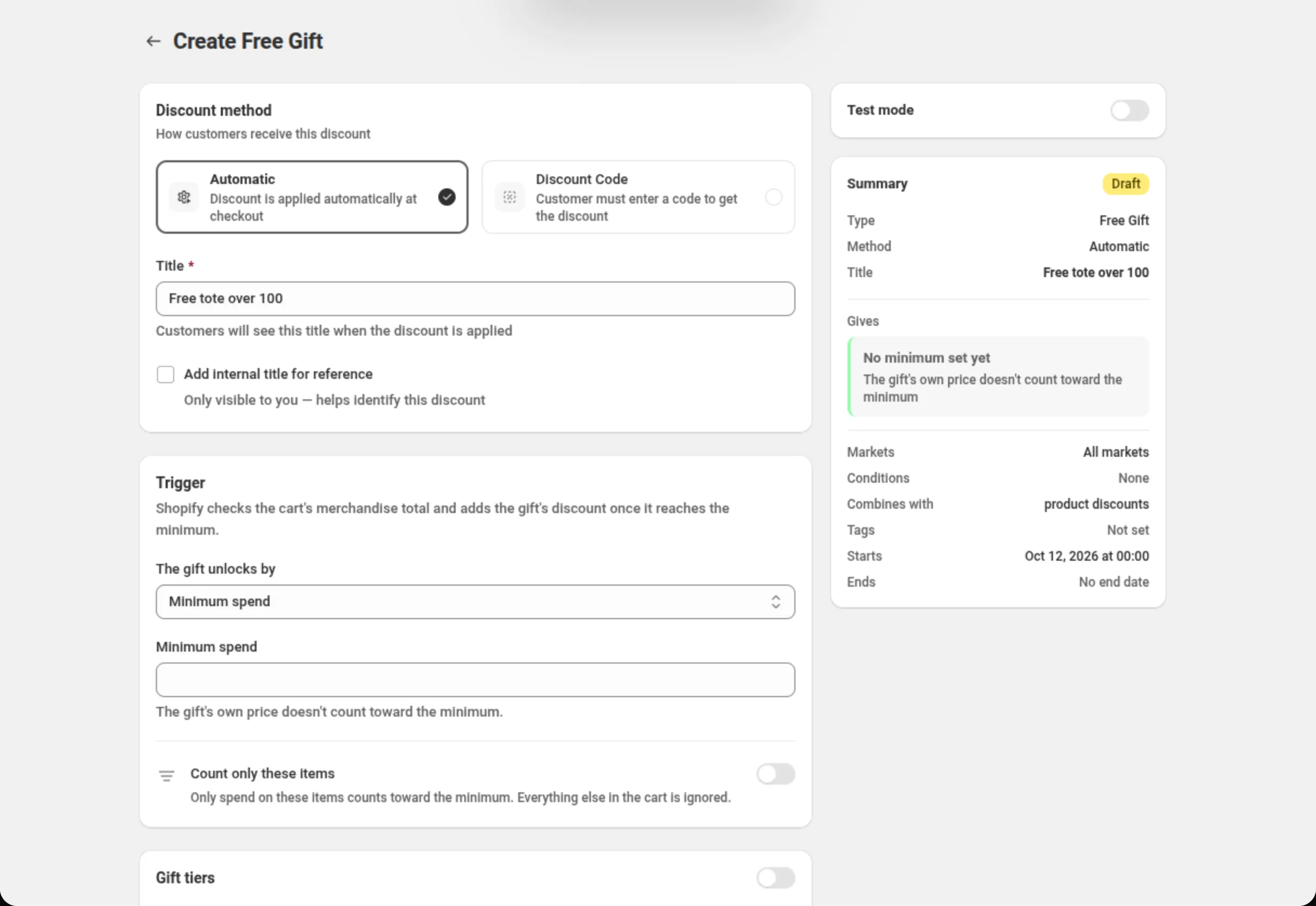Click the Summary card heading
Viewport: 1316px width, 906px height.
tap(877, 184)
